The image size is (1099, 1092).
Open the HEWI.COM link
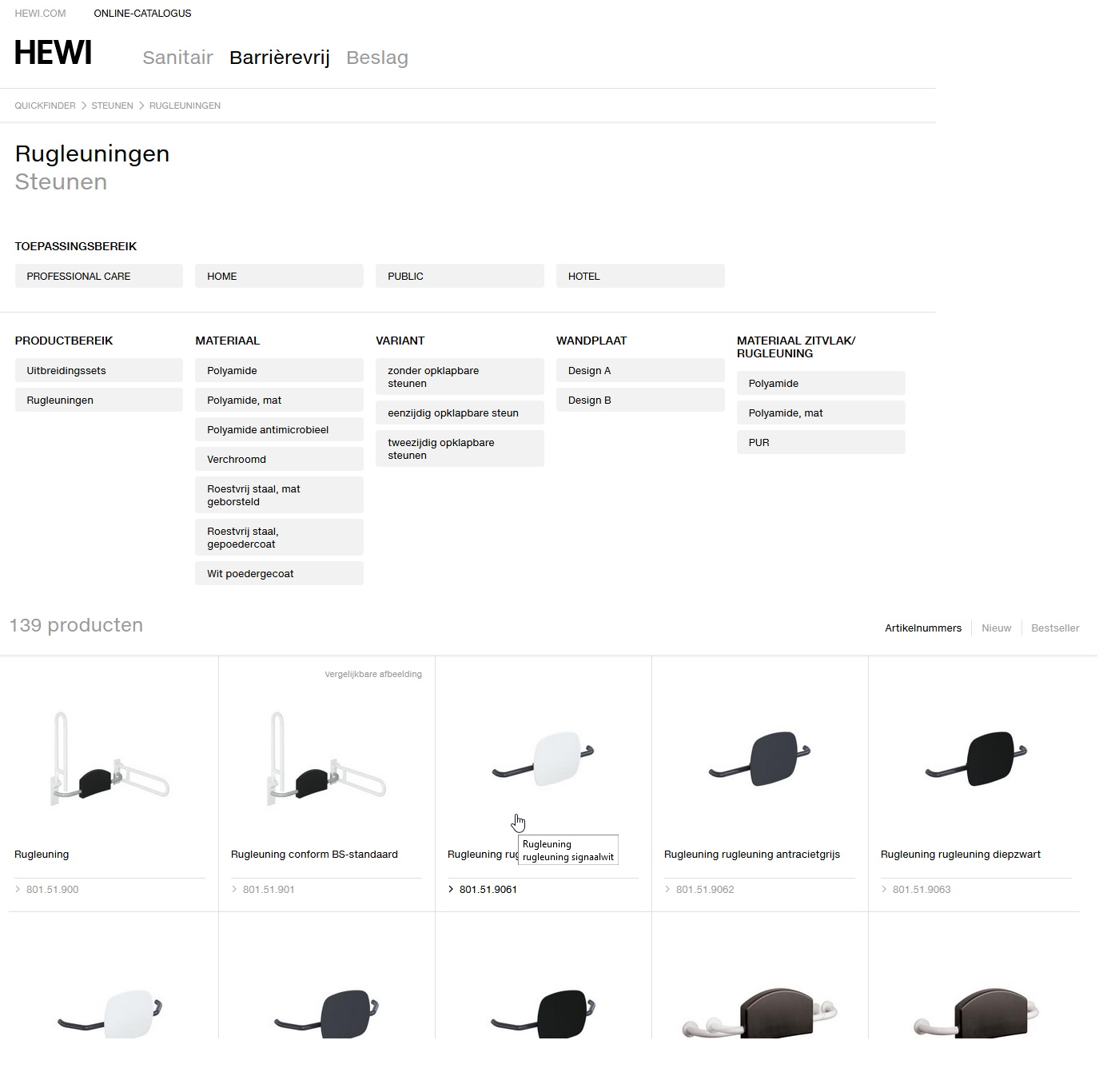(x=40, y=14)
